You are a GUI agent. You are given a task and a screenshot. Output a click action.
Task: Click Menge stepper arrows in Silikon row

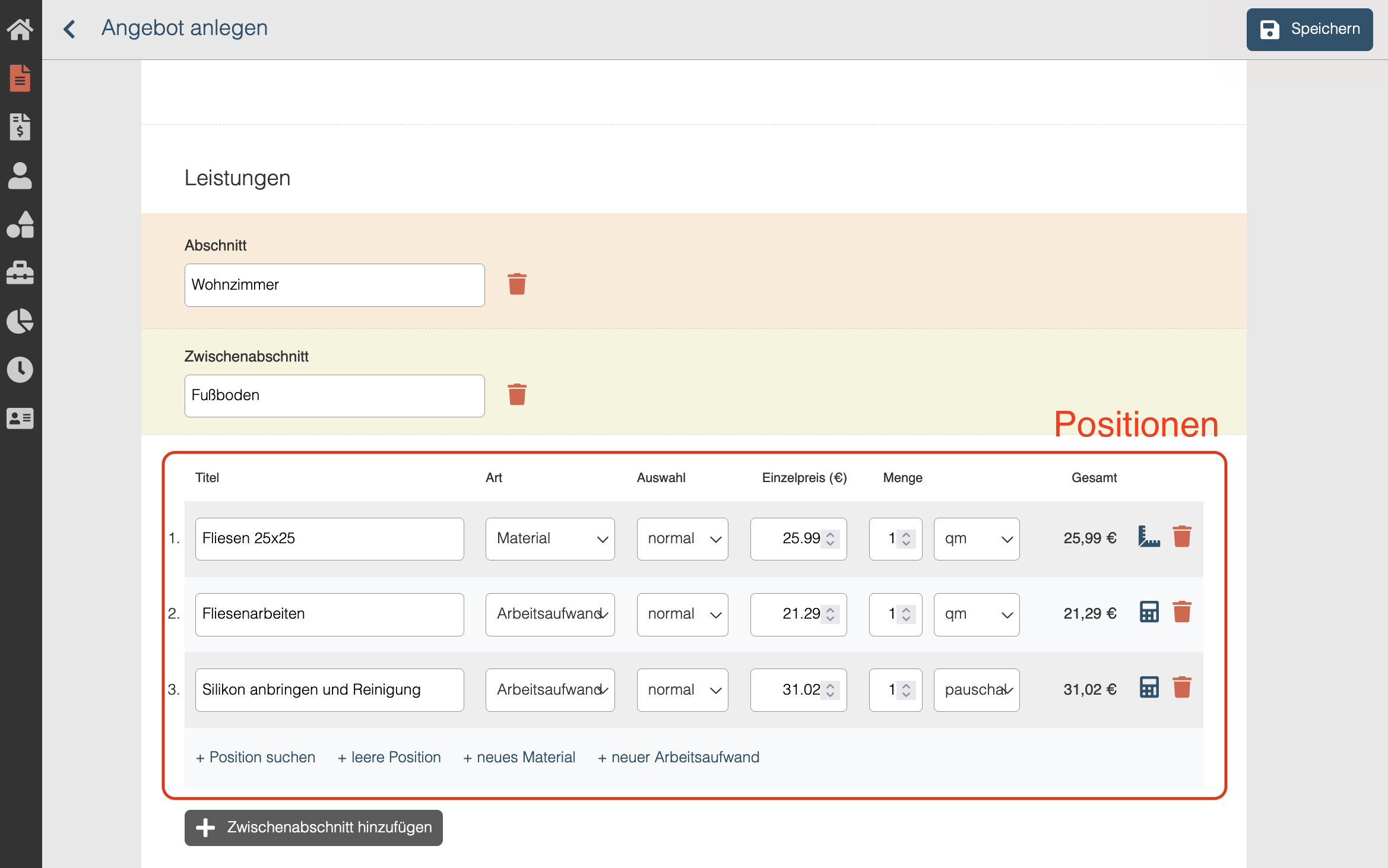click(906, 689)
